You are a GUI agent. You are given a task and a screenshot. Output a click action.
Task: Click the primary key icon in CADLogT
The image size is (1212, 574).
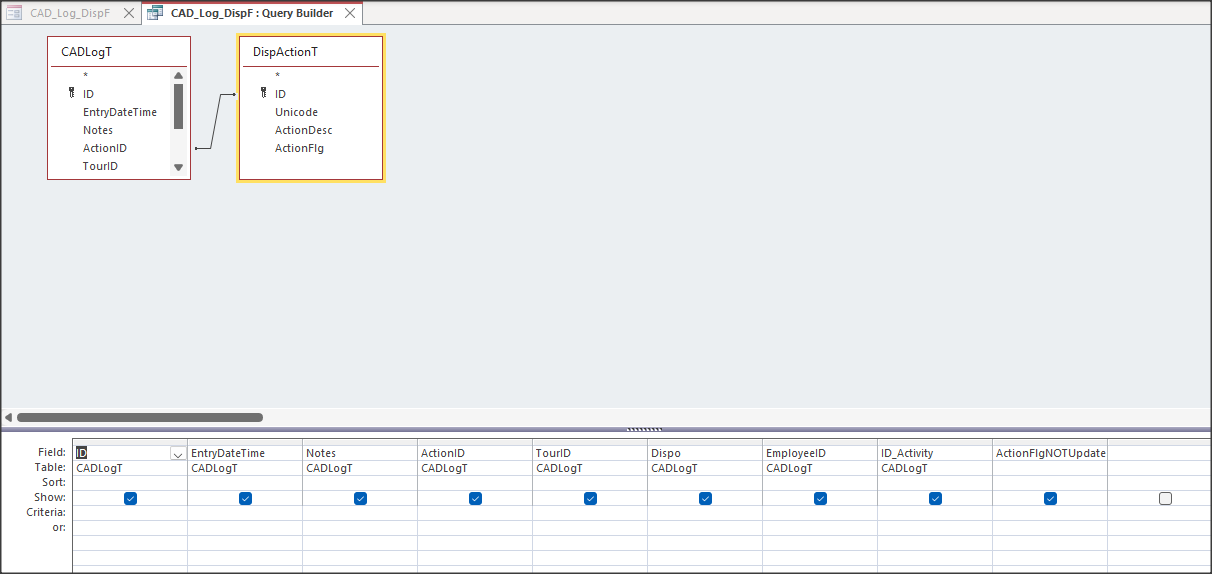[x=71, y=94]
